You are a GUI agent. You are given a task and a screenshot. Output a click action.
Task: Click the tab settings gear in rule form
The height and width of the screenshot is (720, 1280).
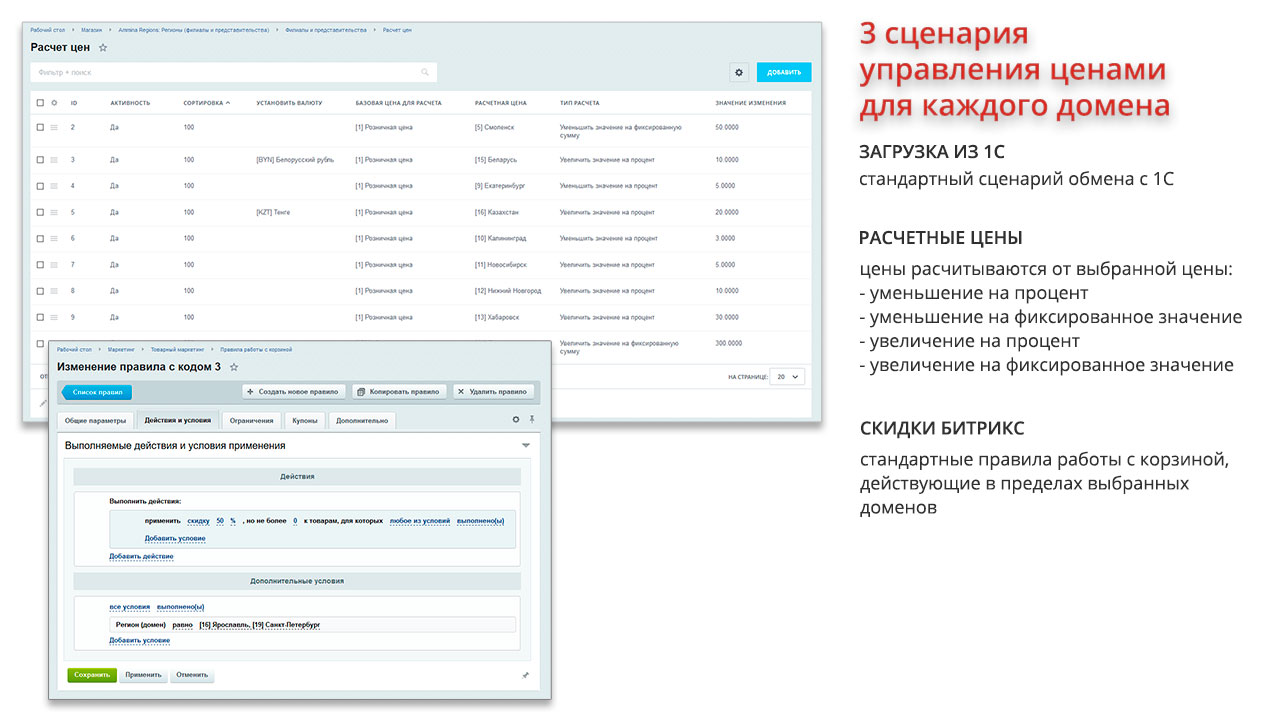point(516,420)
